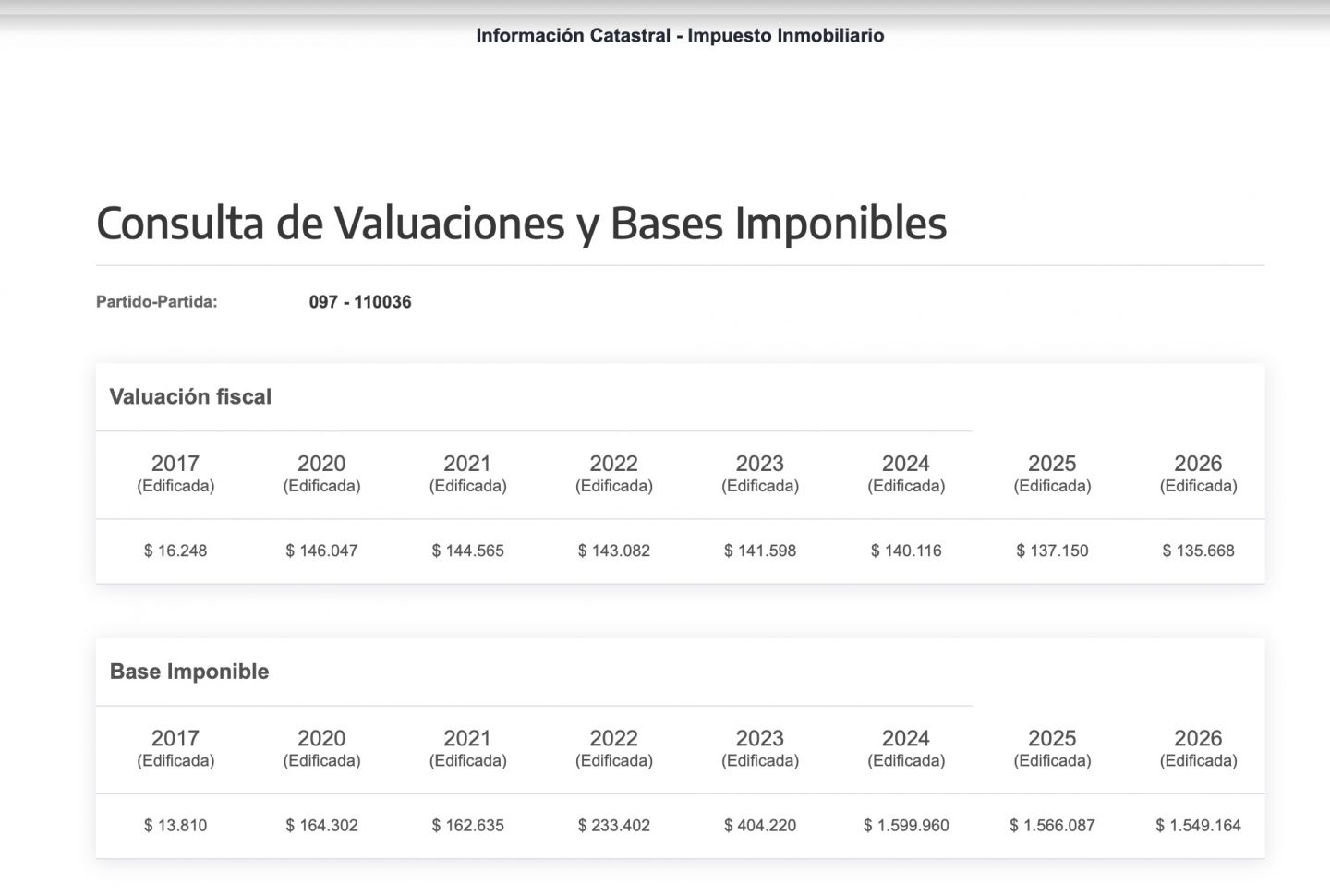Click the $ 137.150 valuation for 2025
This screenshot has width=1330, height=896.
[x=1052, y=551]
